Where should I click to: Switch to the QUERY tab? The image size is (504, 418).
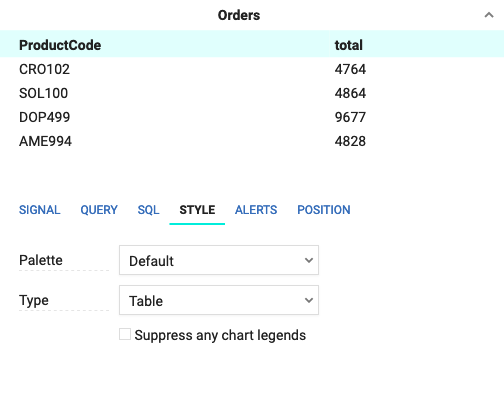(x=99, y=210)
